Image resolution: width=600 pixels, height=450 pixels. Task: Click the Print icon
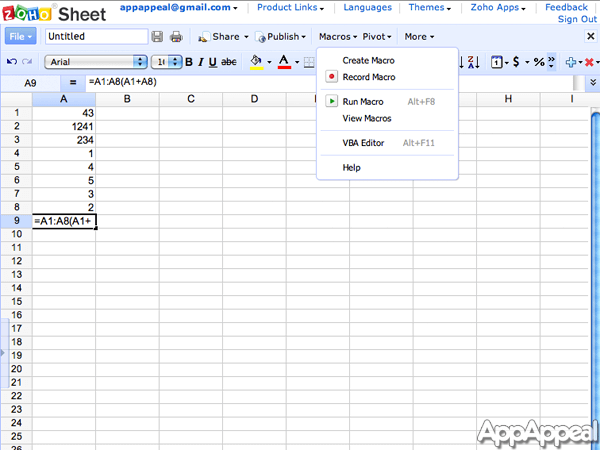[x=176, y=37]
